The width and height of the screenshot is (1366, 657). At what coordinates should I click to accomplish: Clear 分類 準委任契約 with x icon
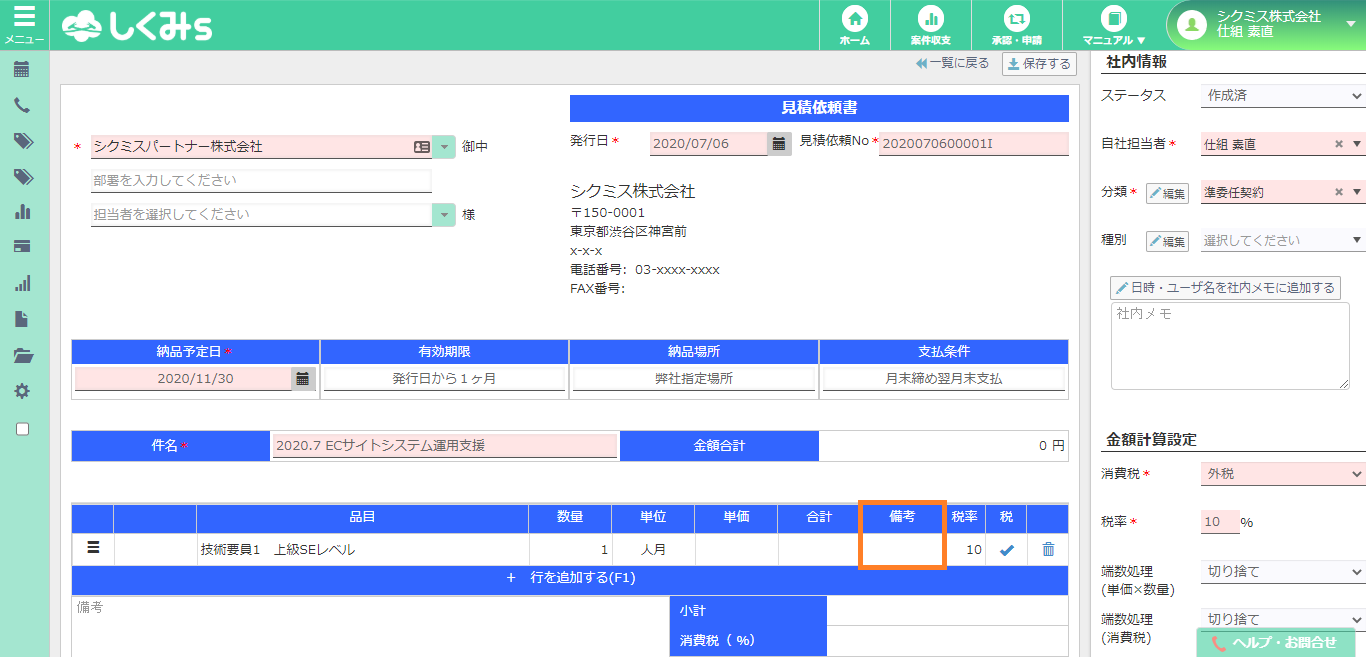click(x=1339, y=192)
